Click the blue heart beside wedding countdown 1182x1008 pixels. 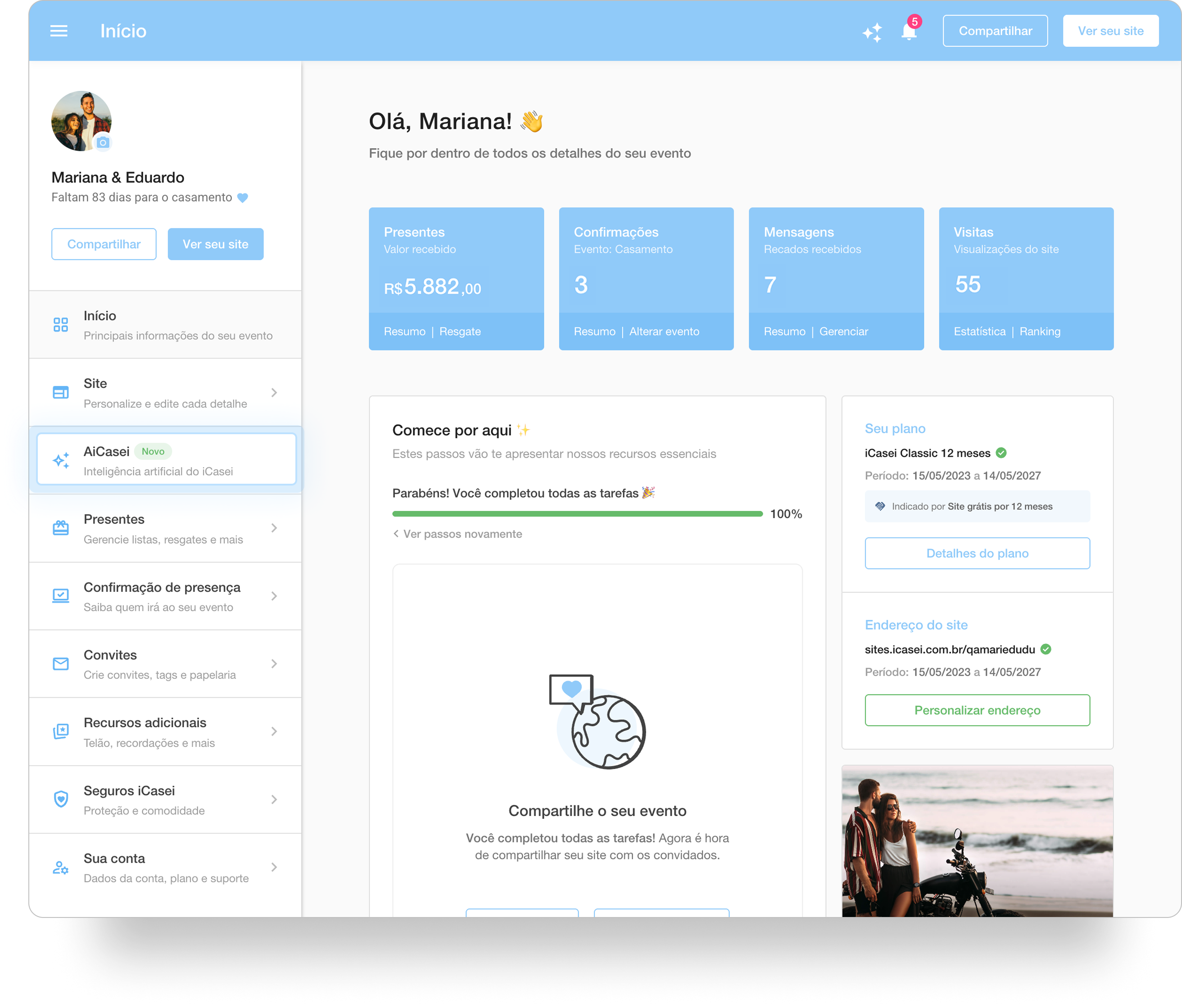[x=242, y=197]
